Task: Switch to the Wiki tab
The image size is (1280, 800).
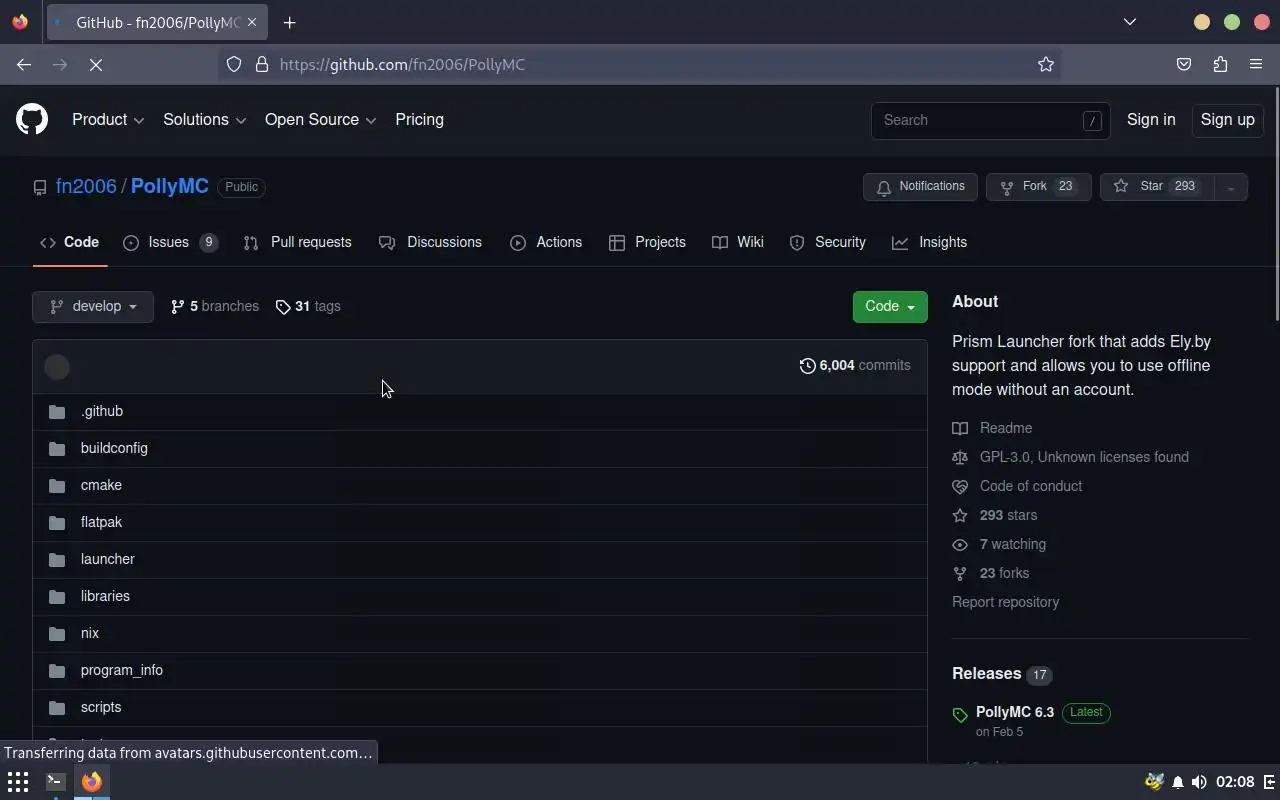Action: coord(737,243)
